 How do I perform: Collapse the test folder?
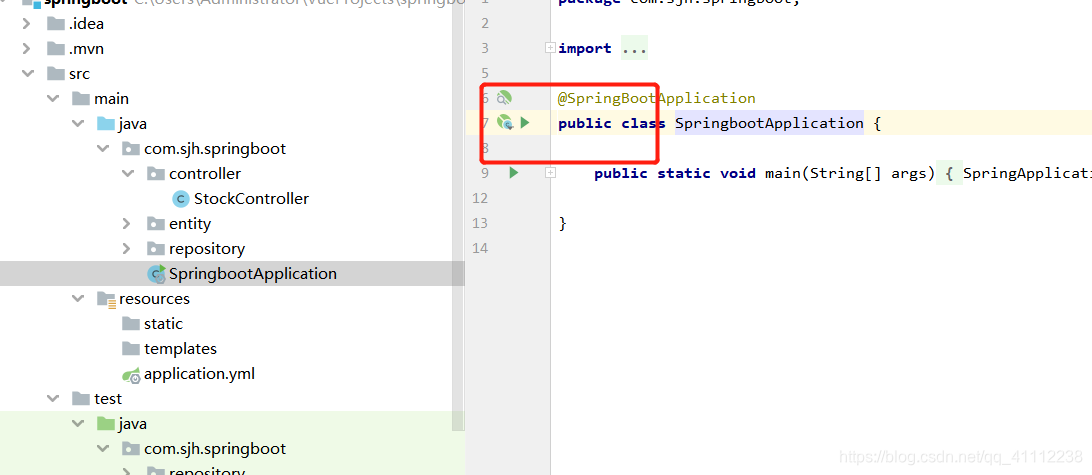52,398
